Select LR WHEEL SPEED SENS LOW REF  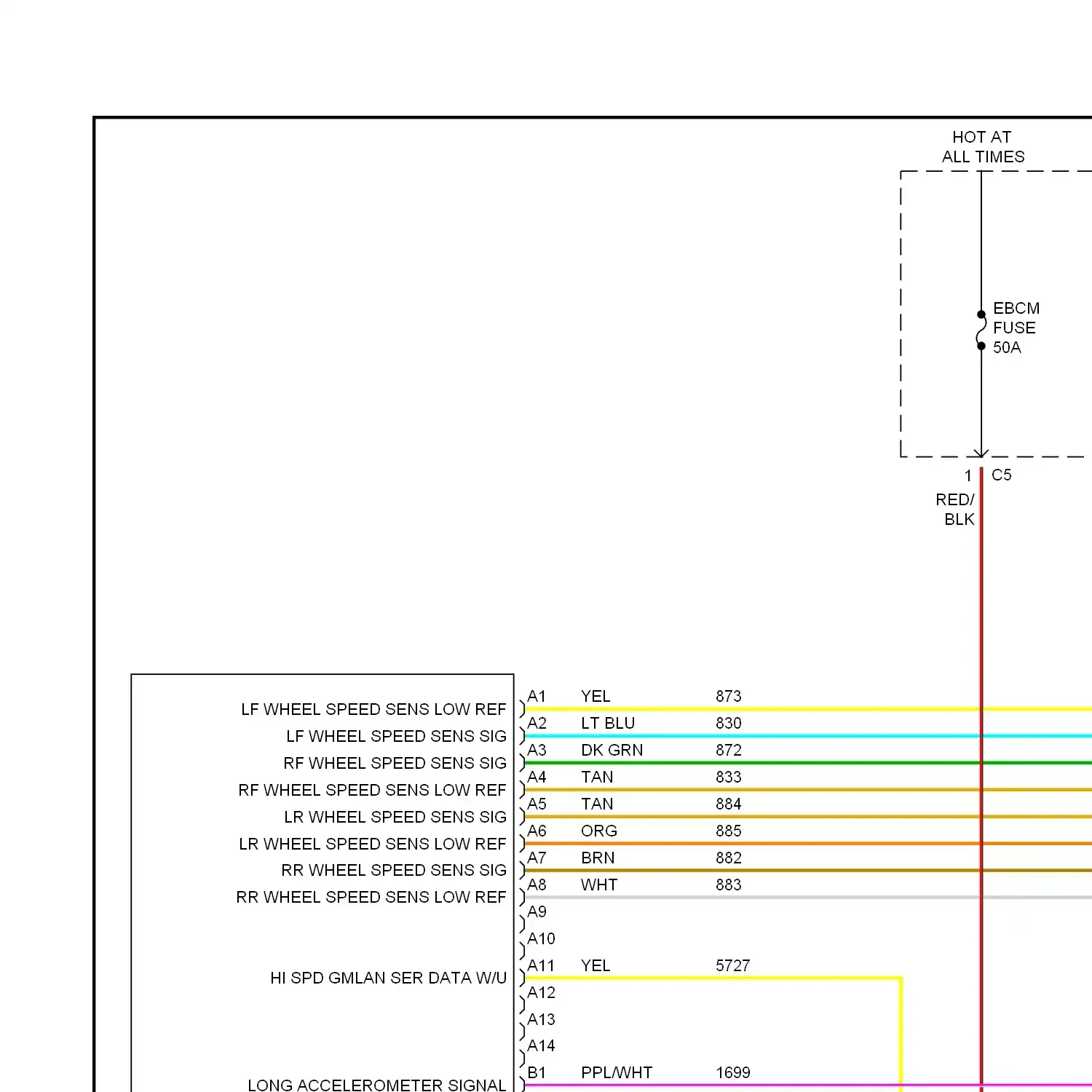pos(373,844)
